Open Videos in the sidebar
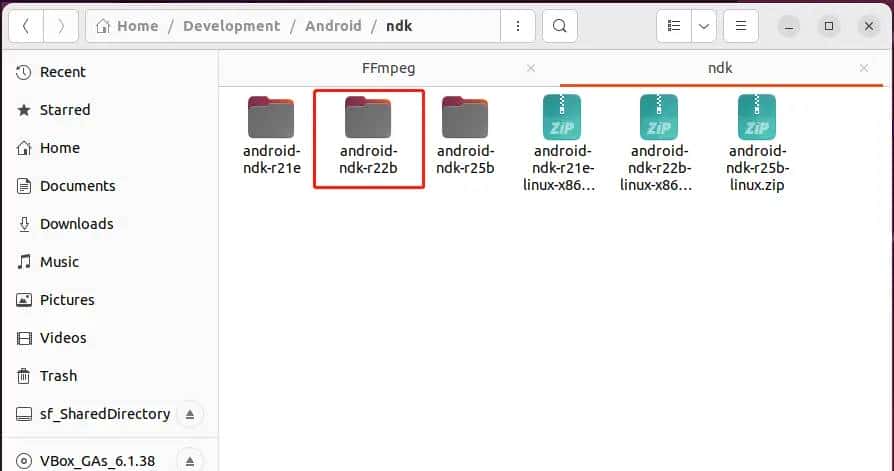Image resolution: width=894 pixels, height=471 pixels. pyautogui.click(x=109, y=338)
